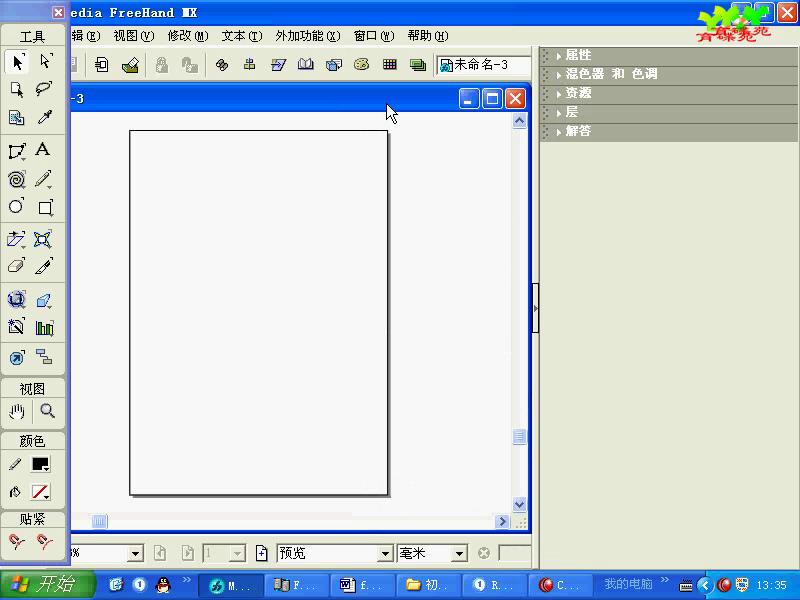The width and height of the screenshot is (800, 600).
Task: Select the Connector tool
Action: (44, 356)
